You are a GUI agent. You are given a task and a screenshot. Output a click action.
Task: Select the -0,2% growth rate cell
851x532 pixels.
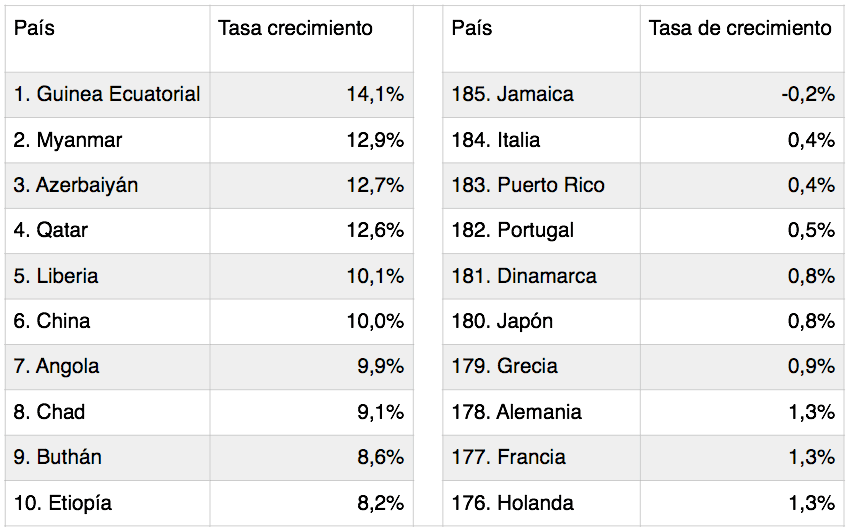742,95
